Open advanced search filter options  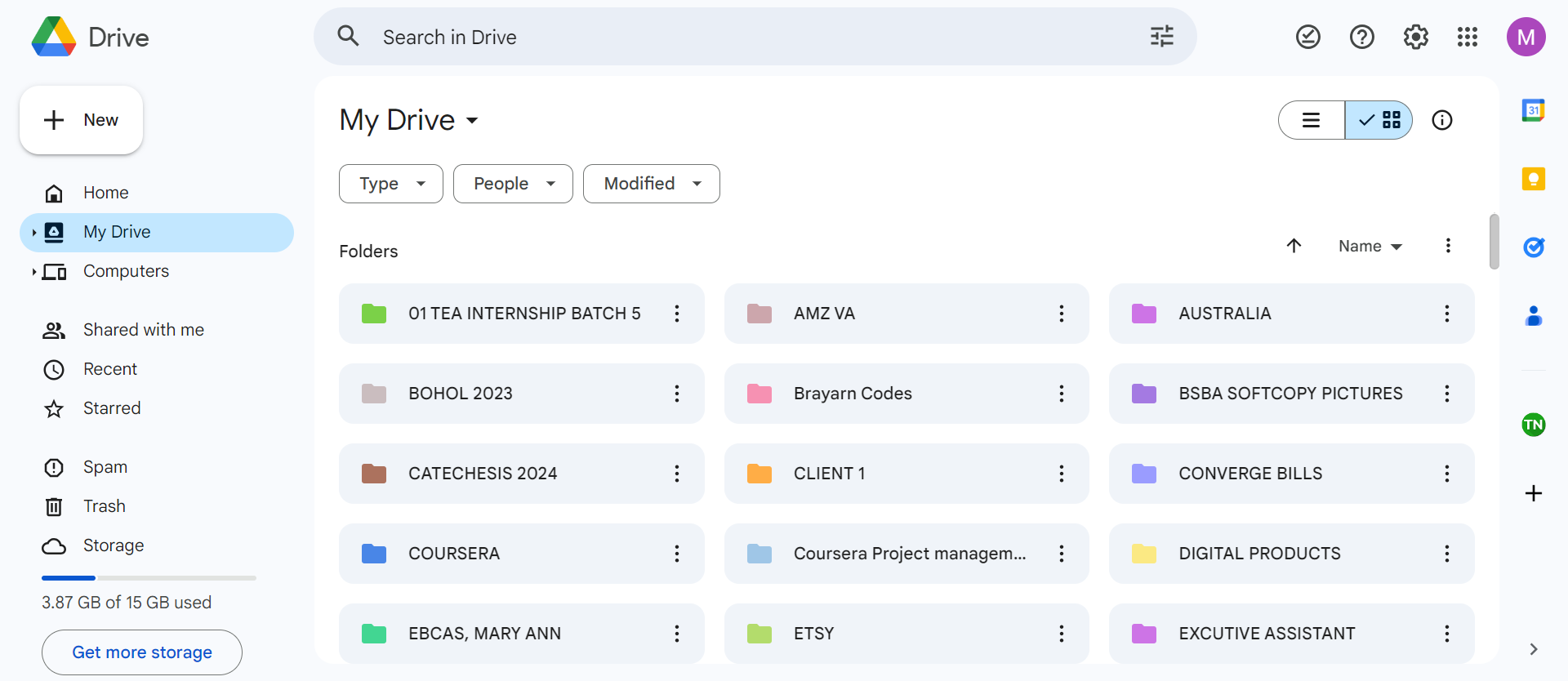(x=1161, y=37)
